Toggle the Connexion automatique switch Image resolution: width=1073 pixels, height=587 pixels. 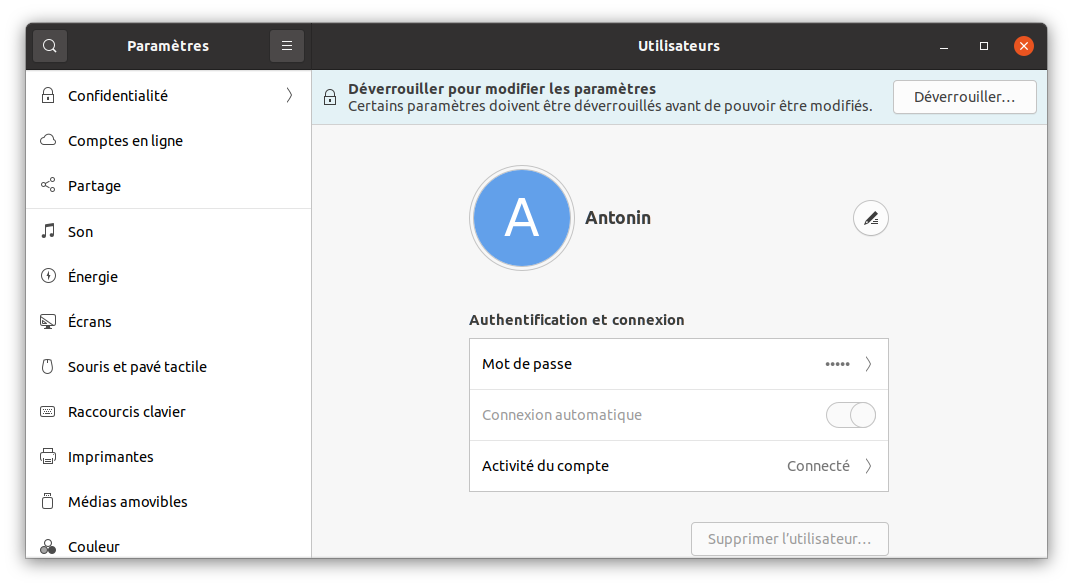pos(850,415)
